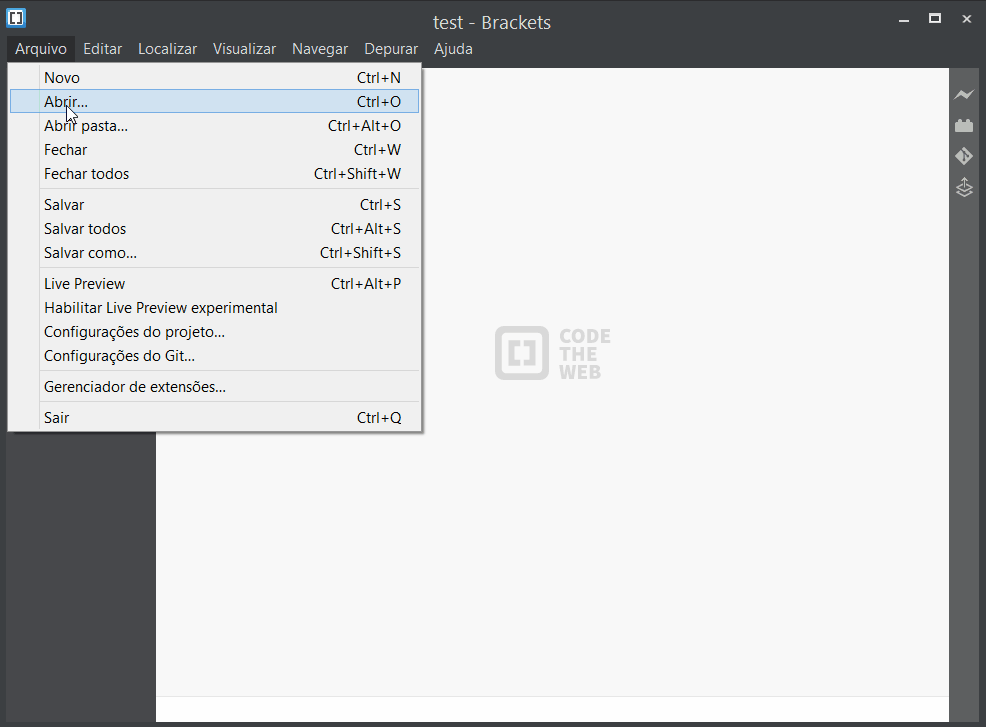
Task: Open the Localizar menu
Action: coord(167,48)
